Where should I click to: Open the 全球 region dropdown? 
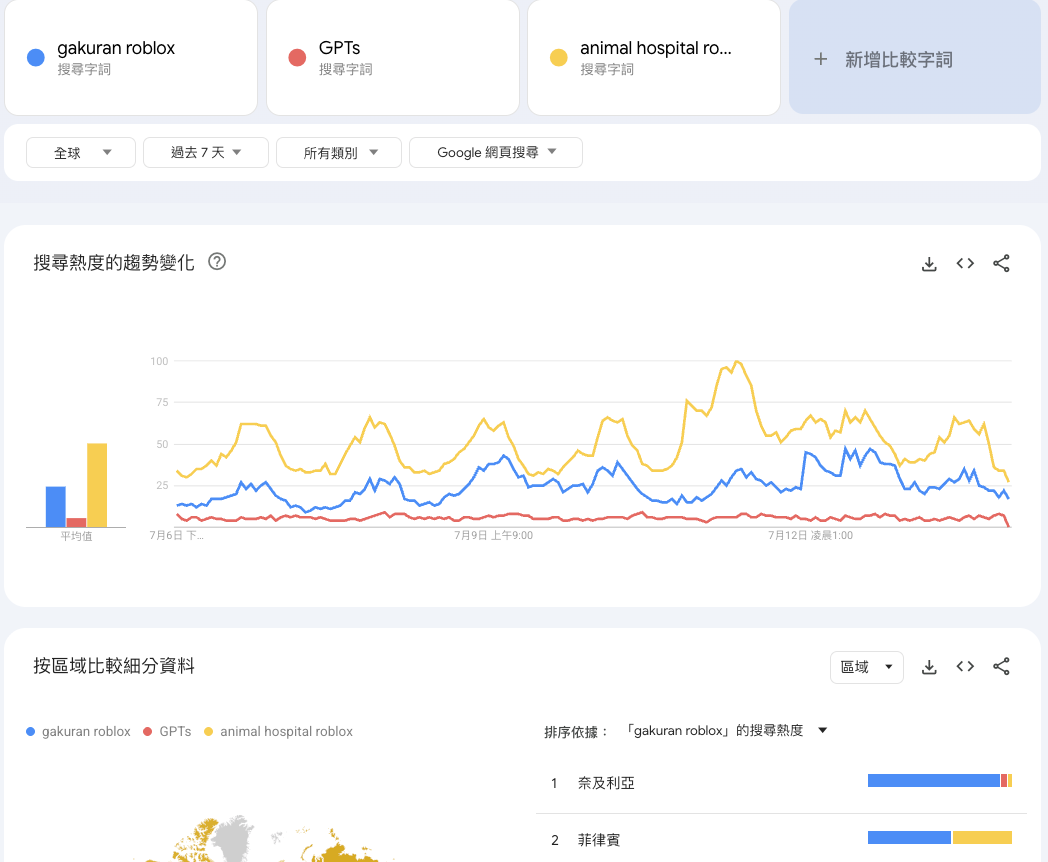81,152
